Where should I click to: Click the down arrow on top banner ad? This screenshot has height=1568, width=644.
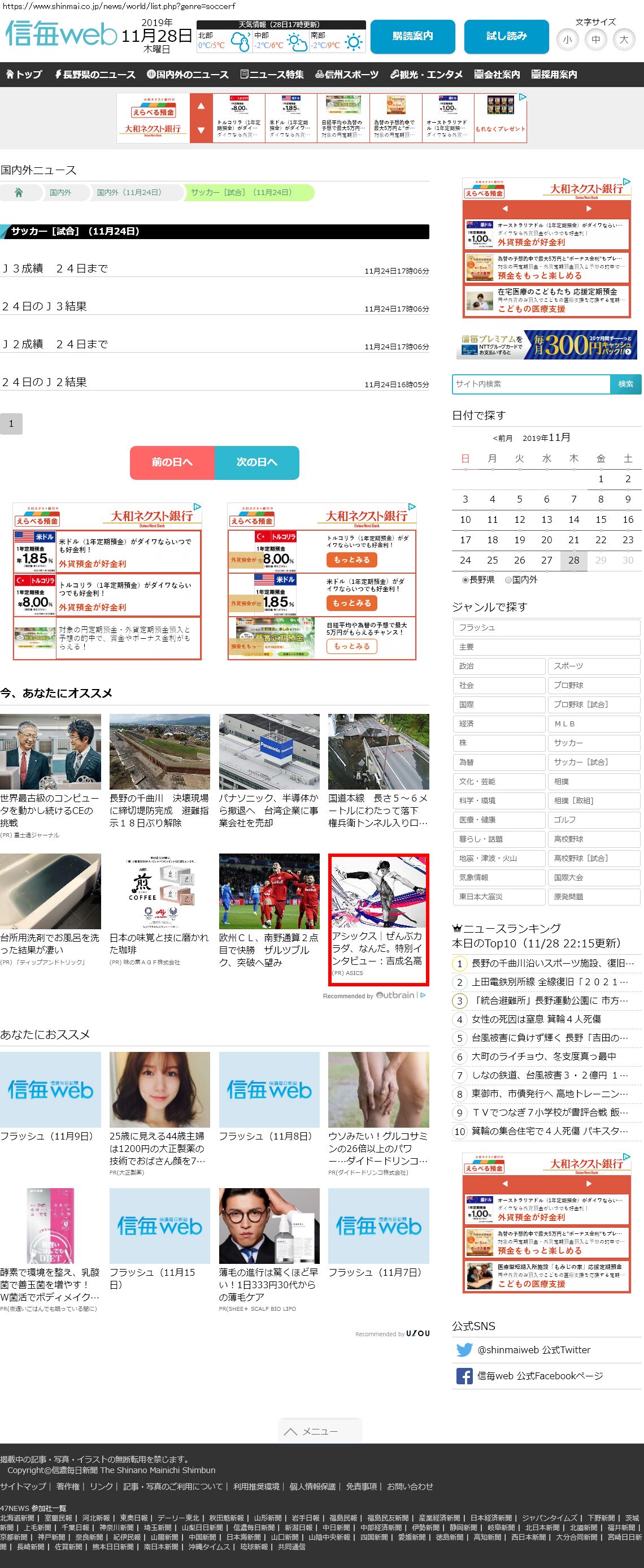(201, 129)
